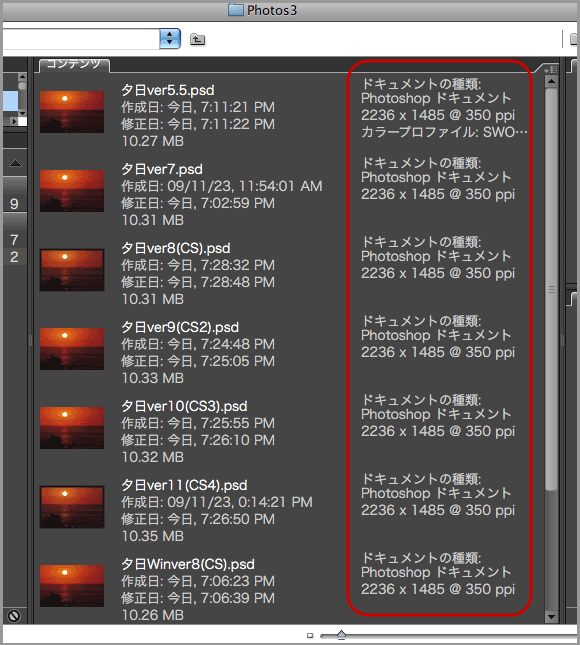Screen dimensions: 580x645
Task: Click the Photos3 folder icon in title bar
Action: 236,10
